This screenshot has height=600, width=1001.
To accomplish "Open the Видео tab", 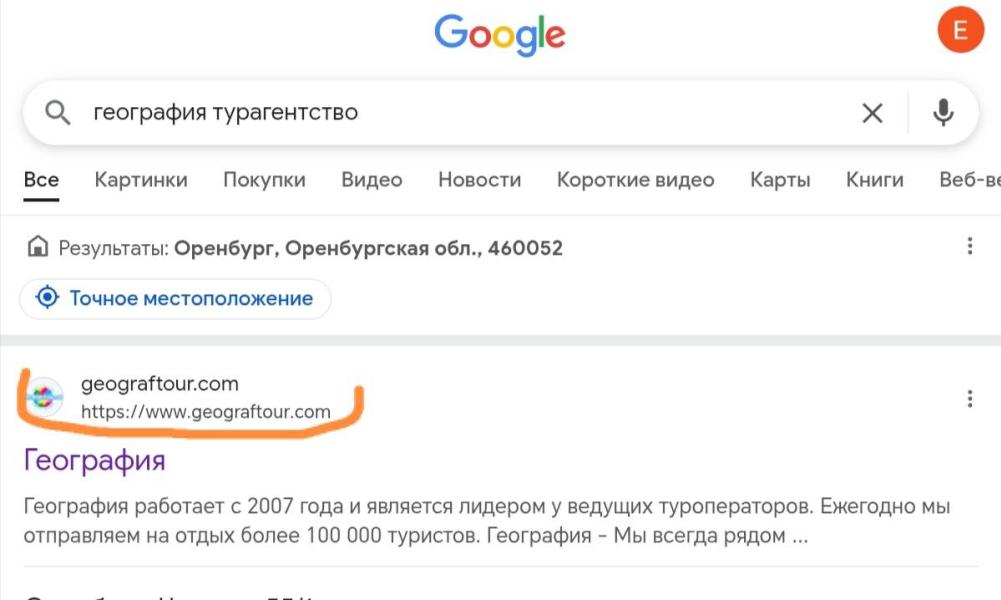I will point(372,180).
